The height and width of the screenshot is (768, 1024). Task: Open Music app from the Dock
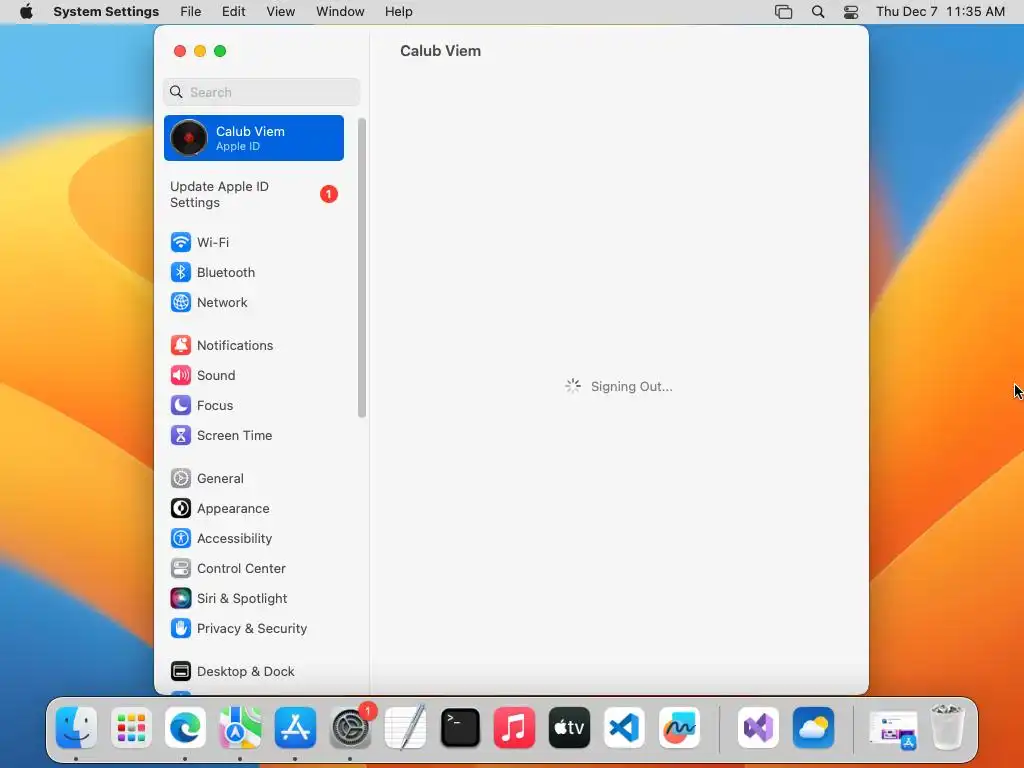[515, 728]
